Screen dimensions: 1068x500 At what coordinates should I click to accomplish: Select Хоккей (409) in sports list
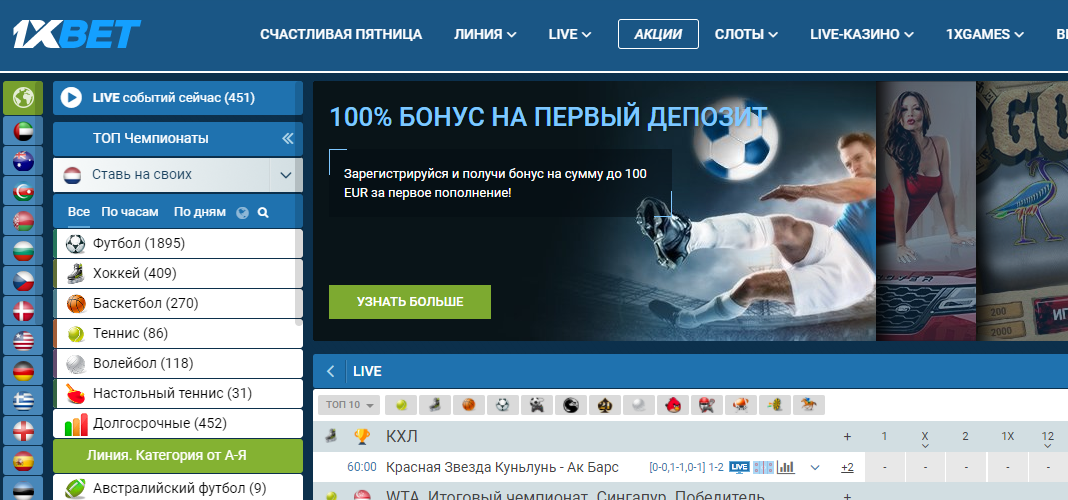(178, 273)
